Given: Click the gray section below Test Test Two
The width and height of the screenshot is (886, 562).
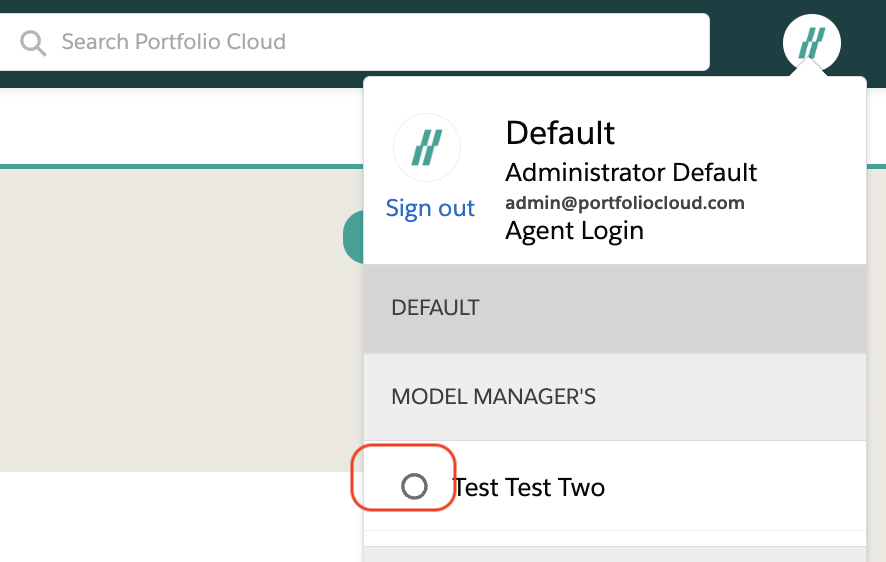Looking at the screenshot, I should 614,554.
